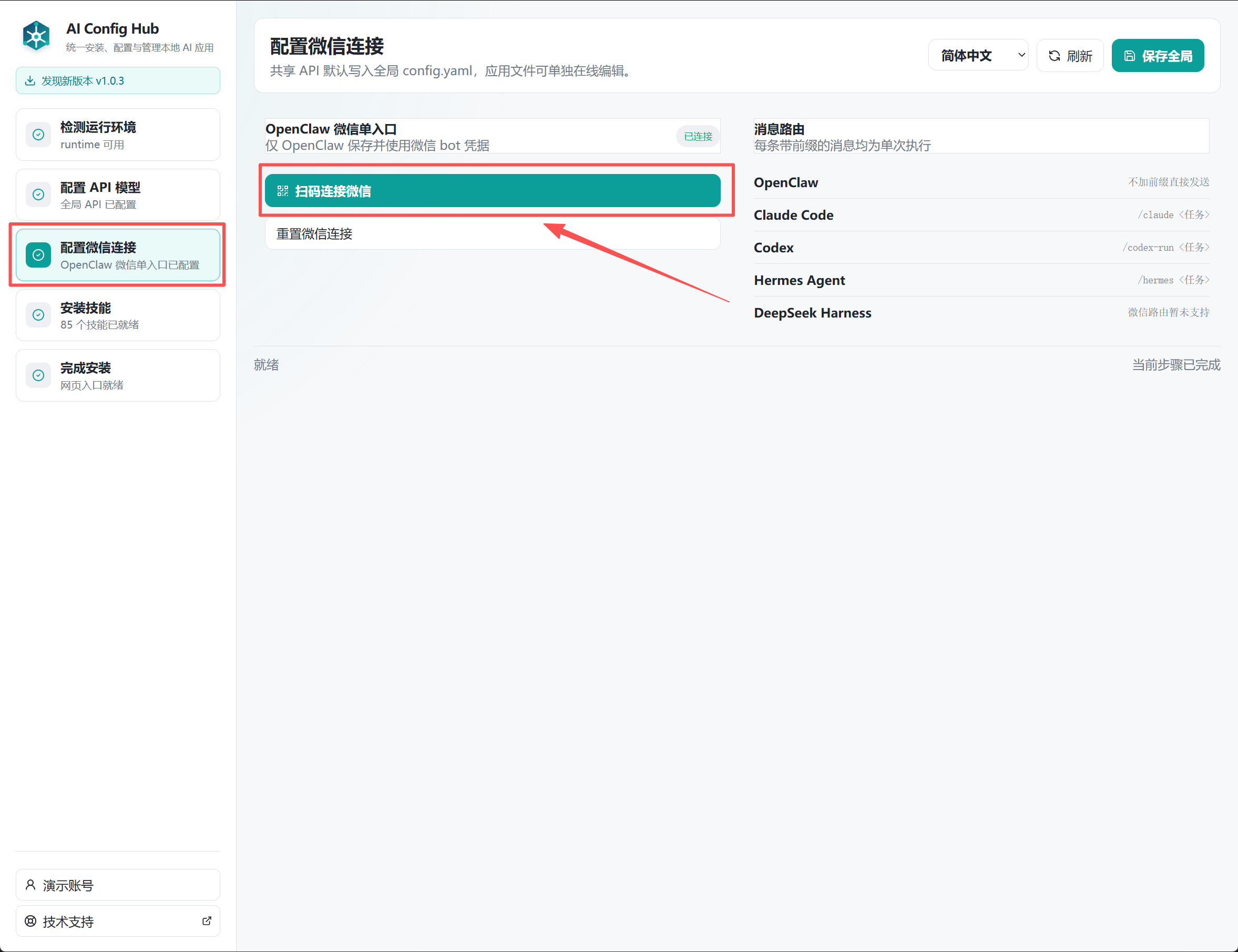Click the 重置微信连接 button
The height and width of the screenshot is (952, 1238).
click(x=493, y=233)
